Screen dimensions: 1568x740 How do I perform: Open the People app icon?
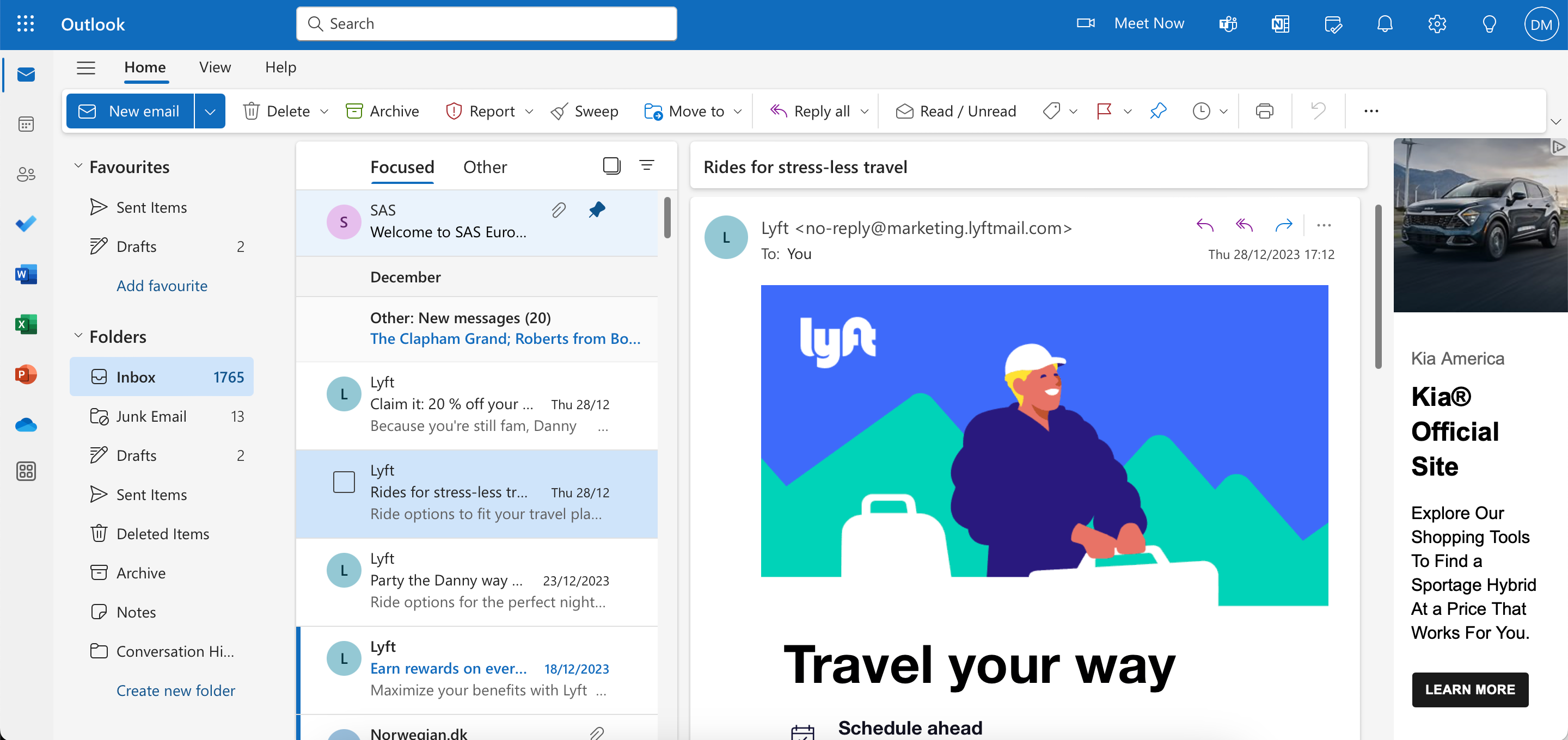(26, 174)
